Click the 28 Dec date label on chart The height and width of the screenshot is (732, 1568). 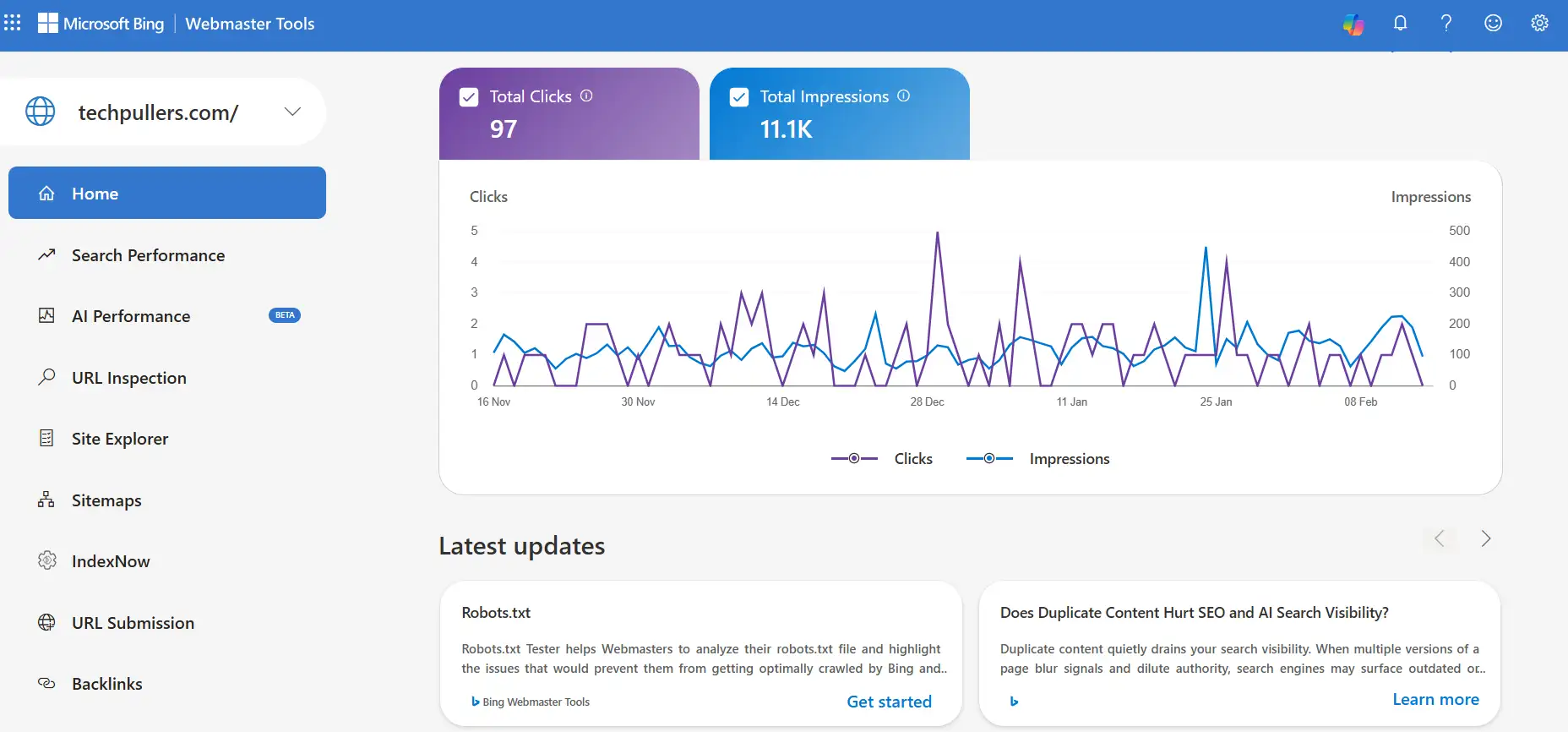click(927, 402)
